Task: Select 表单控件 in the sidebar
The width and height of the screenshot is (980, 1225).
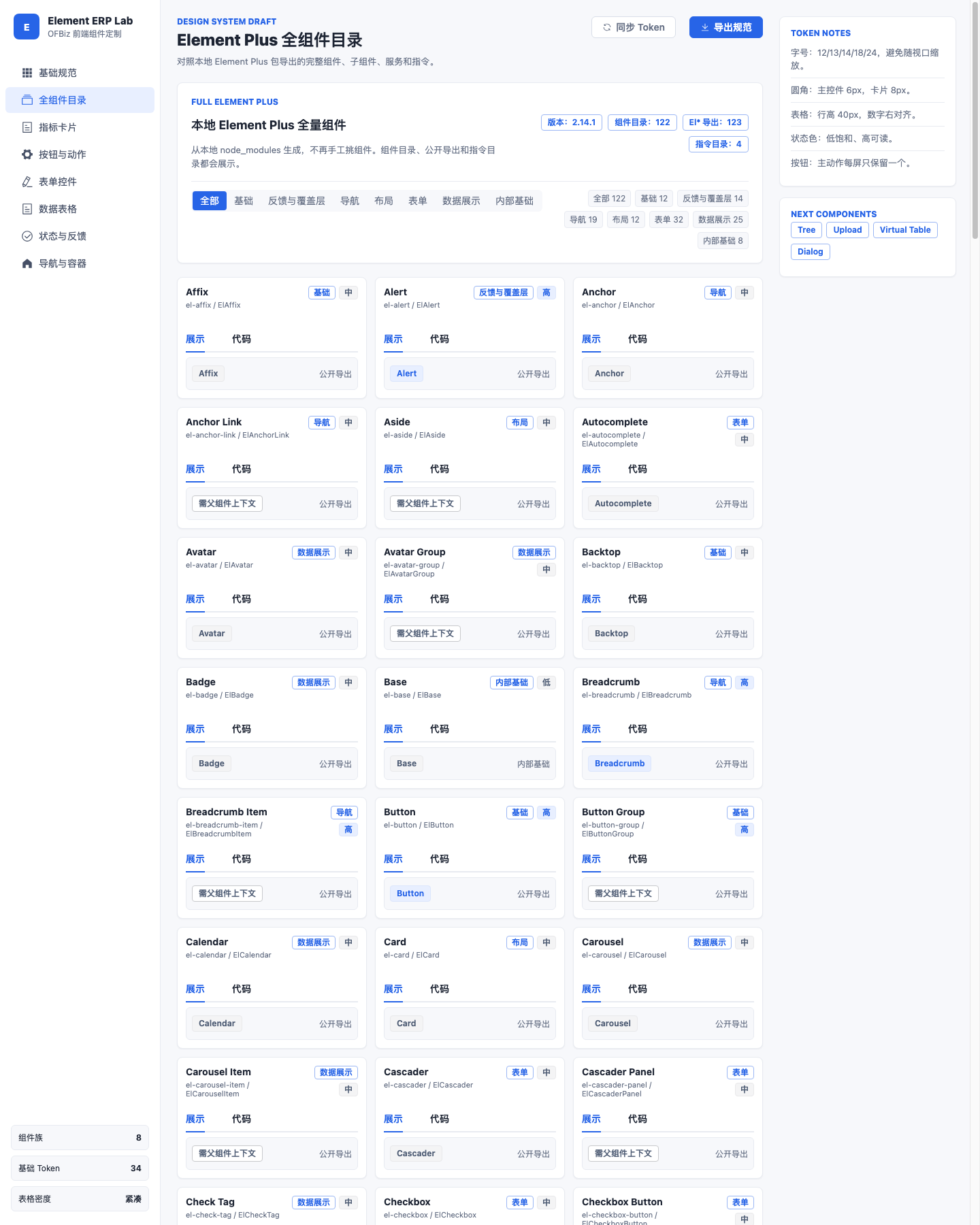Action: [80, 182]
